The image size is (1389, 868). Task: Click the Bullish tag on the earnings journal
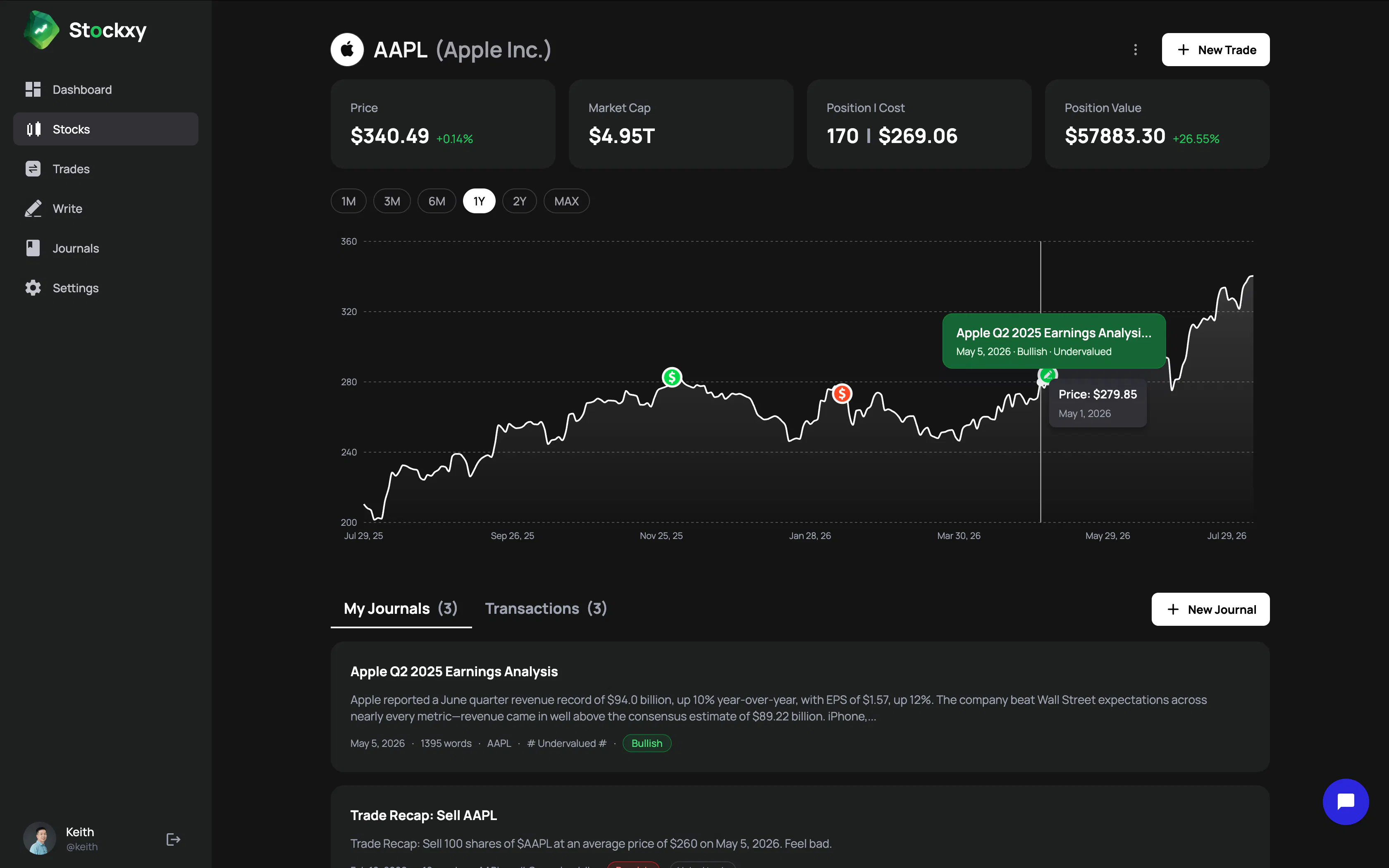[647, 744]
